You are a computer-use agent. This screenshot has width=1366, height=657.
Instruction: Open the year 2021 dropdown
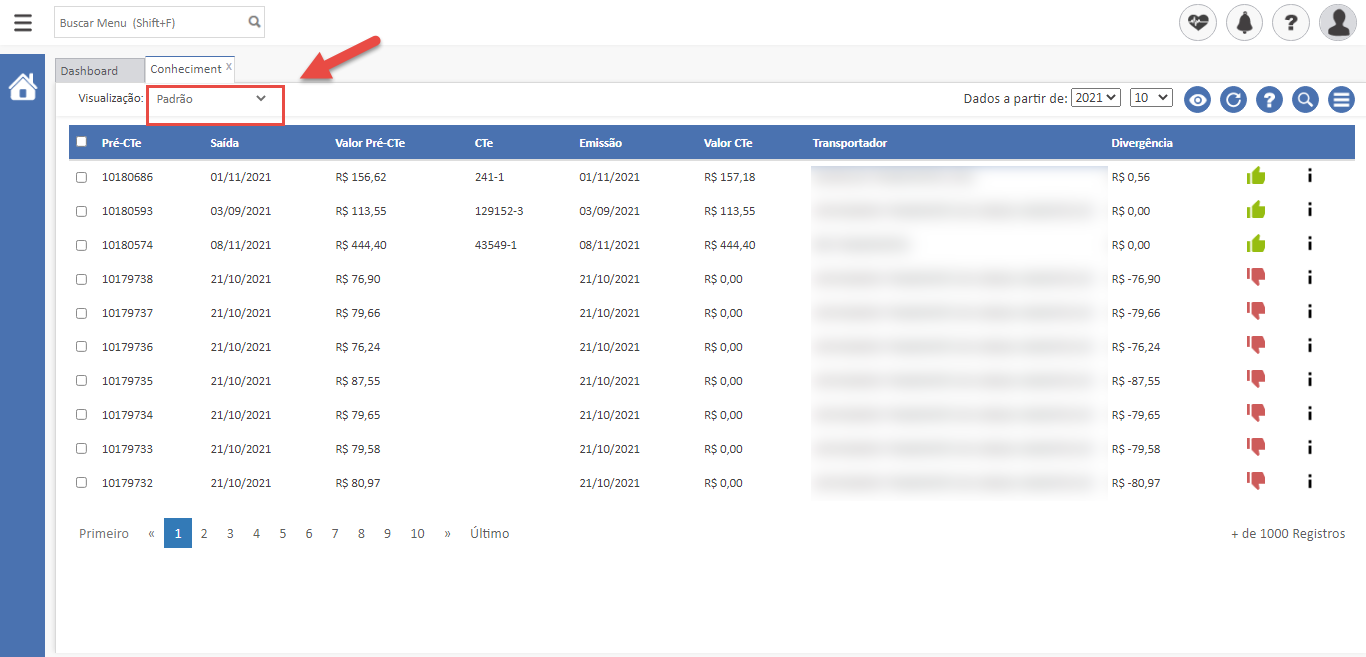tap(1096, 98)
